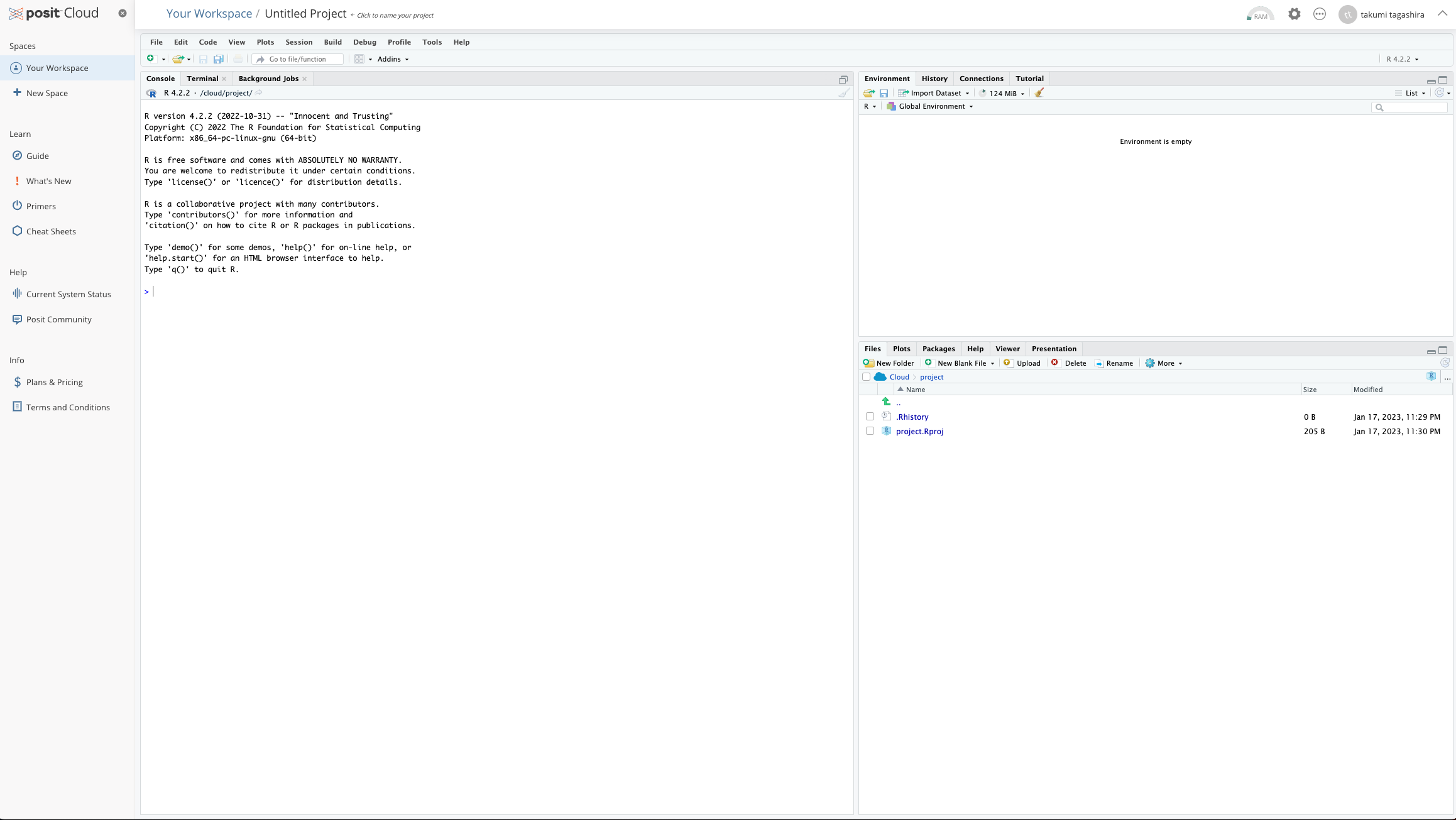Check the .Rhistory file checkbox
This screenshot has width=1456, height=820.
870,416
